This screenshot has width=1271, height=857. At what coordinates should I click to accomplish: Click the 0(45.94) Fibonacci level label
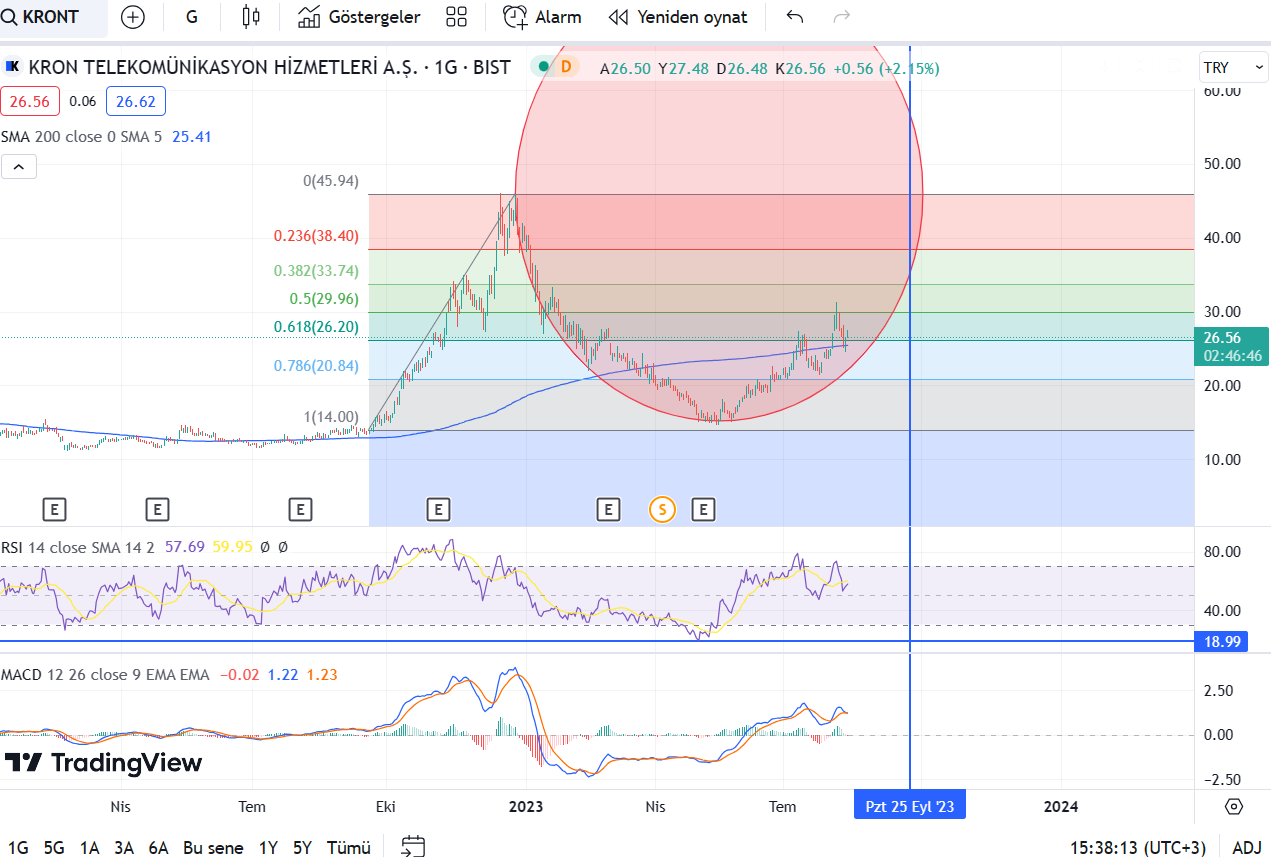[331, 182]
